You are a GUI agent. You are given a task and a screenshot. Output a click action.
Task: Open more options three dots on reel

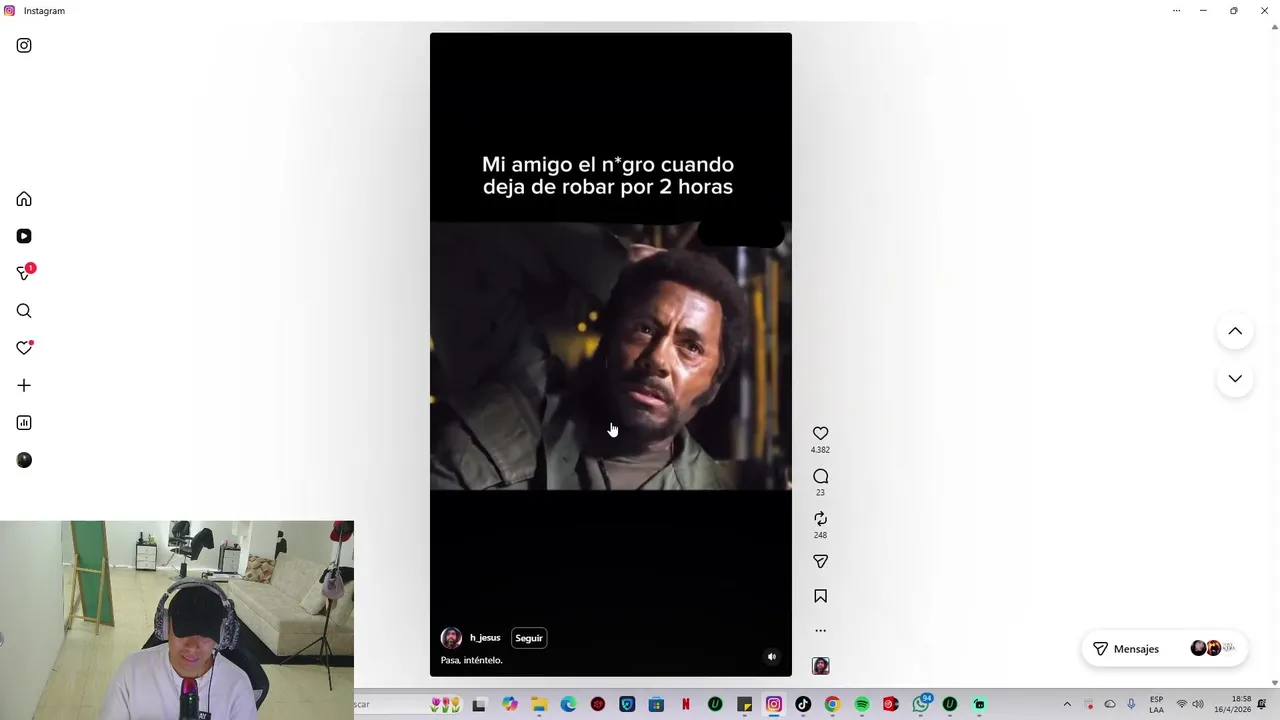pyautogui.click(x=820, y=631)
